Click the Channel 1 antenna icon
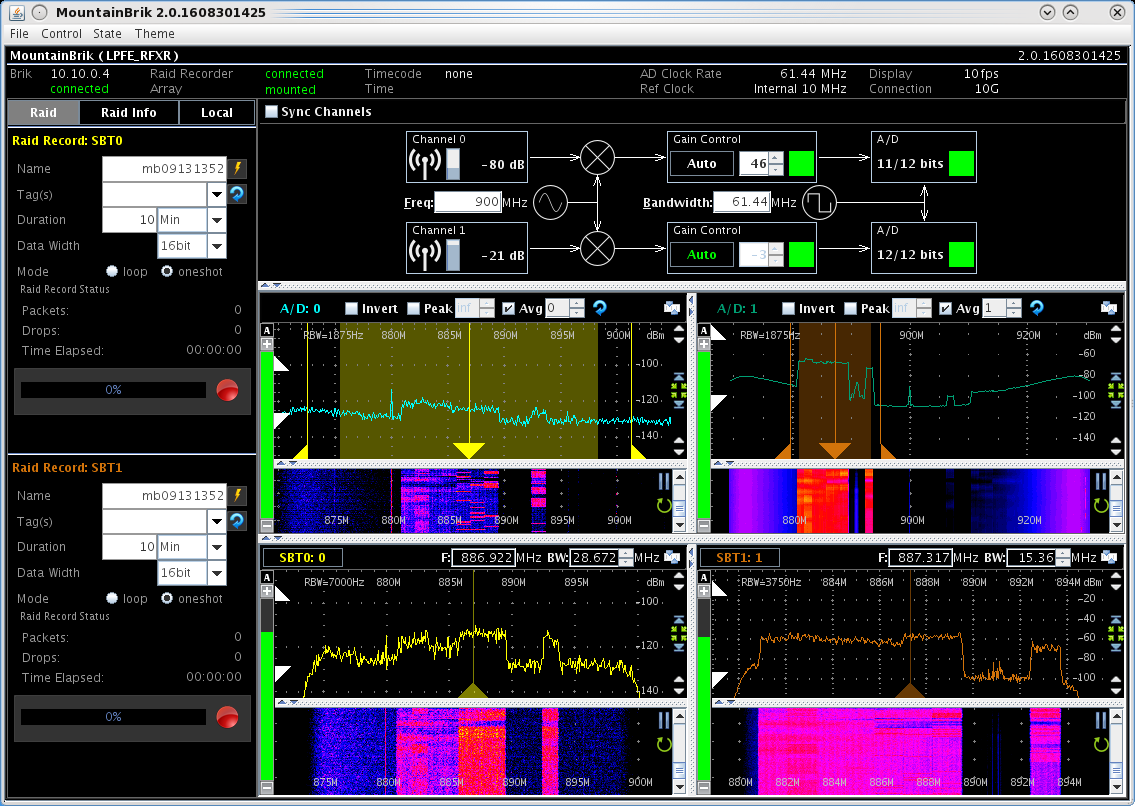 click(425, 254)
